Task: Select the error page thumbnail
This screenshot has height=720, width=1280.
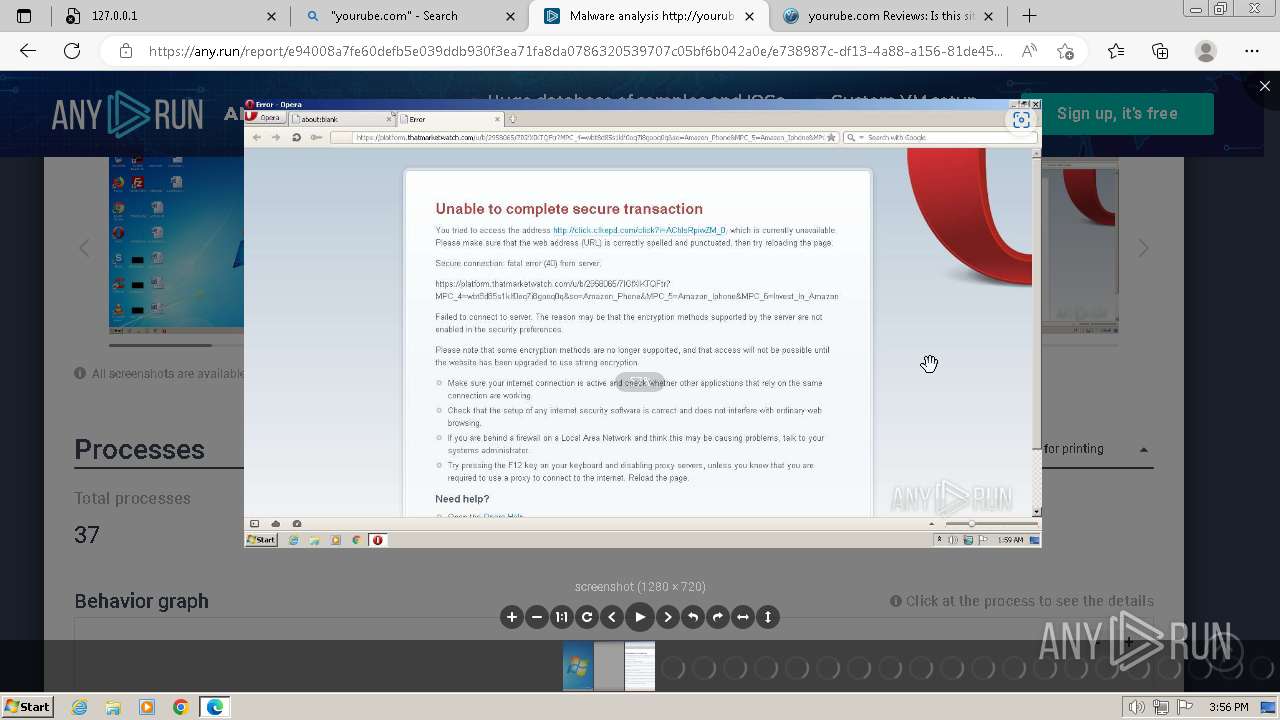Action: 640,666
